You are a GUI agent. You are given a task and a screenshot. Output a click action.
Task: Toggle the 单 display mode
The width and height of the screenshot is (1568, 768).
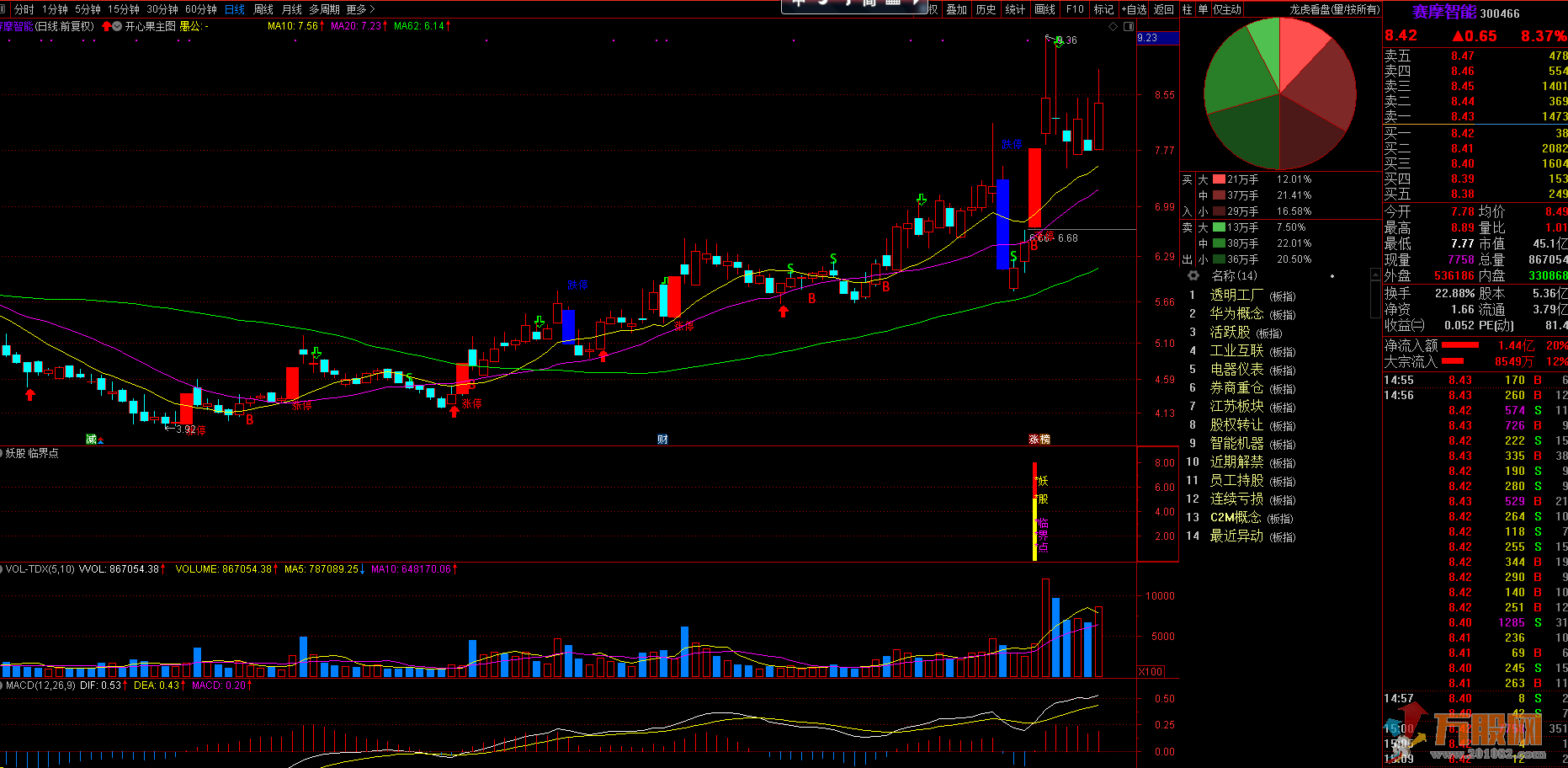1203,9
